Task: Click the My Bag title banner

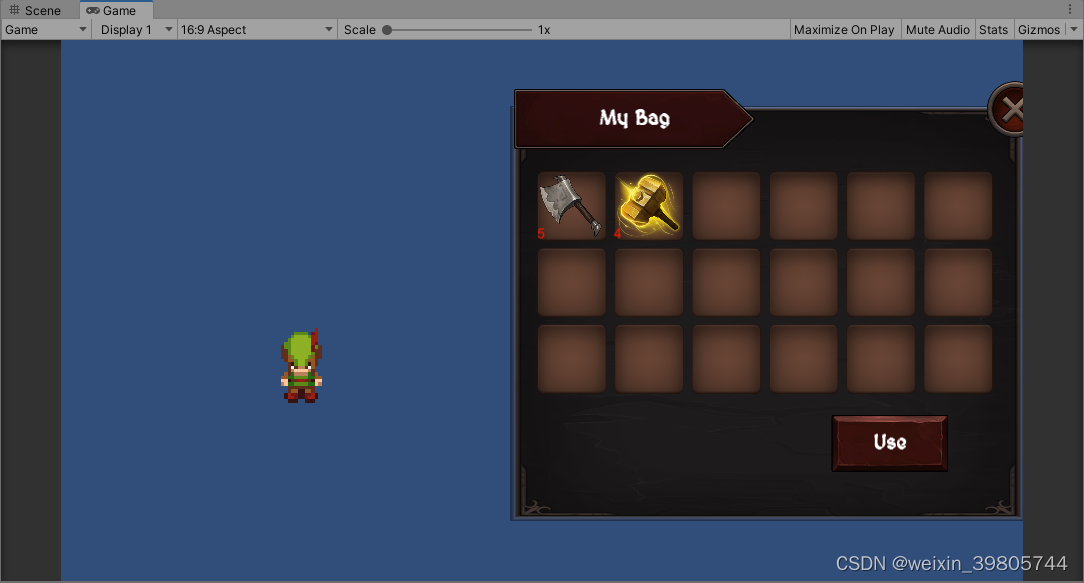Action: coord(633,118)
